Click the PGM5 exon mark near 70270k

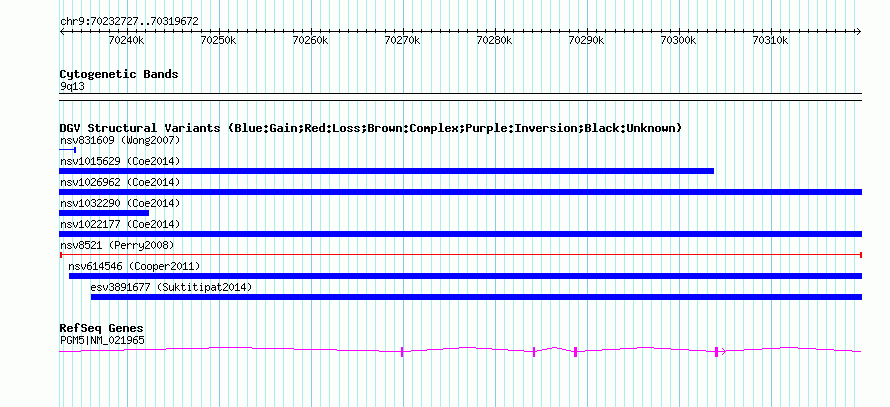click(402, 352)
